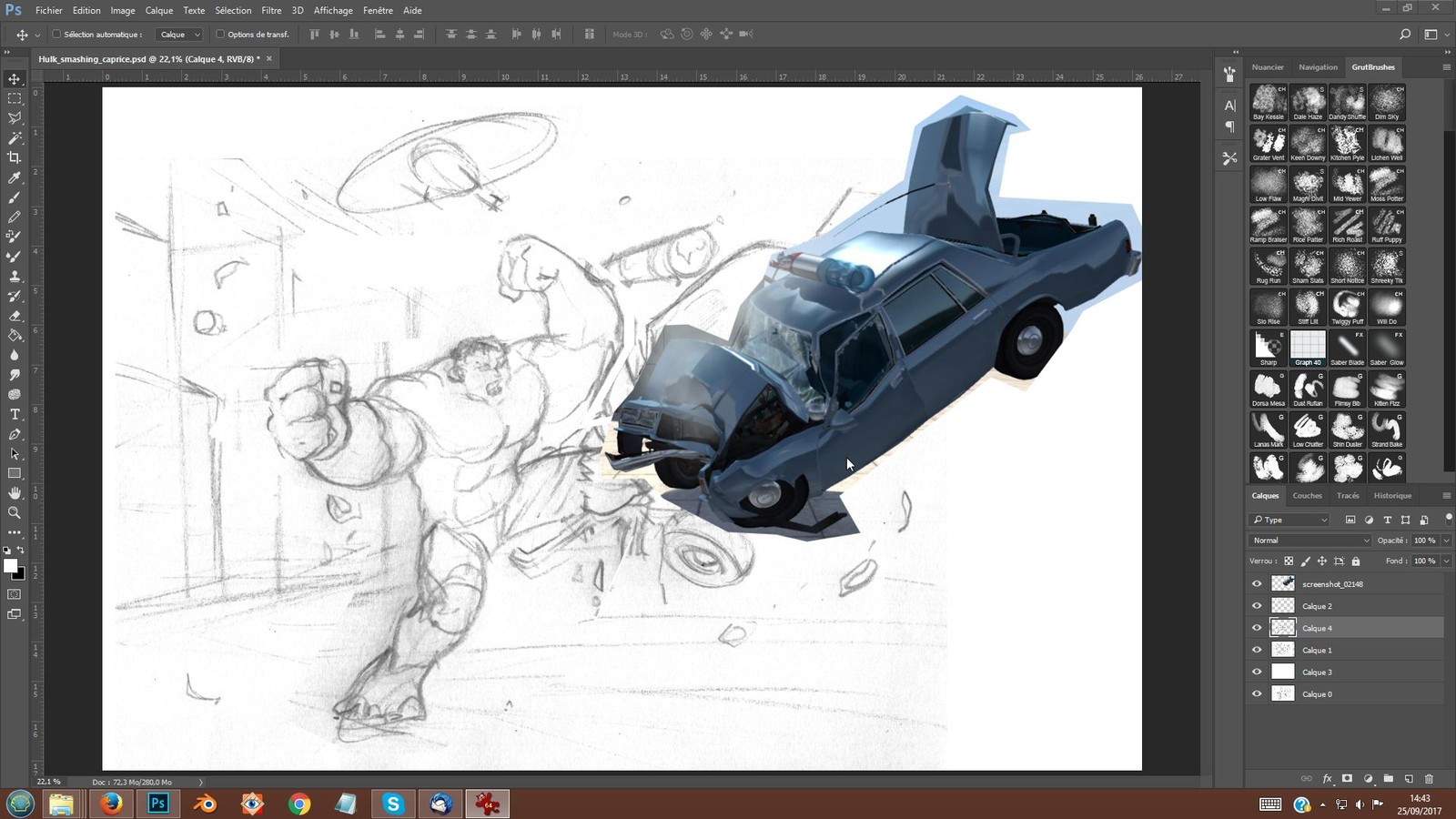
Task: Select the Eyedropper tool
Action: tap(15, 177)
